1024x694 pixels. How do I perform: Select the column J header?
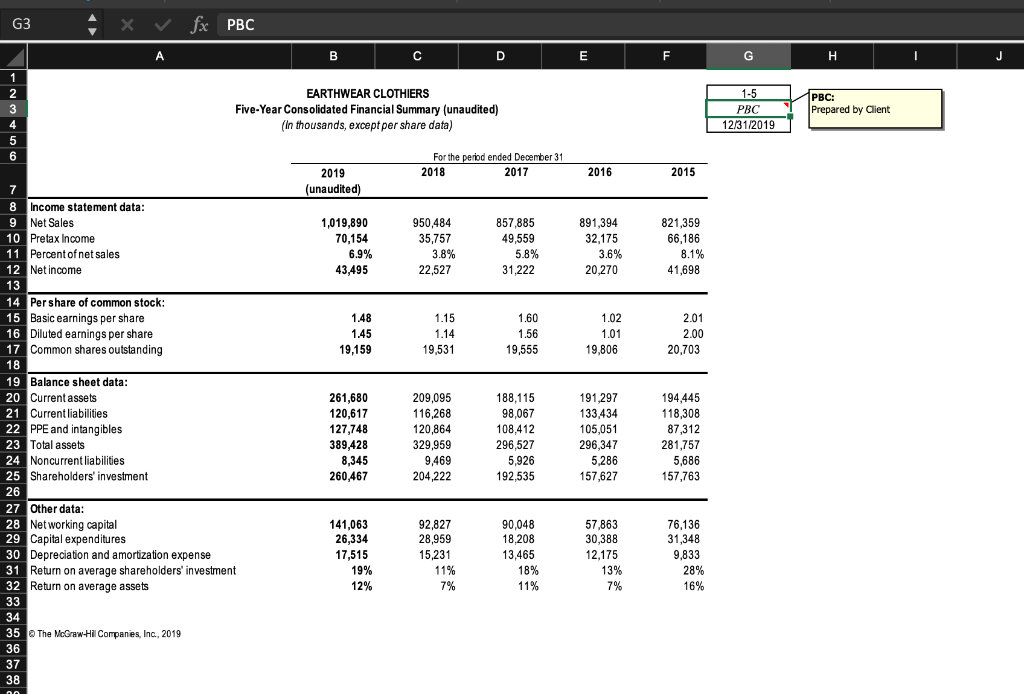(997, 57)
